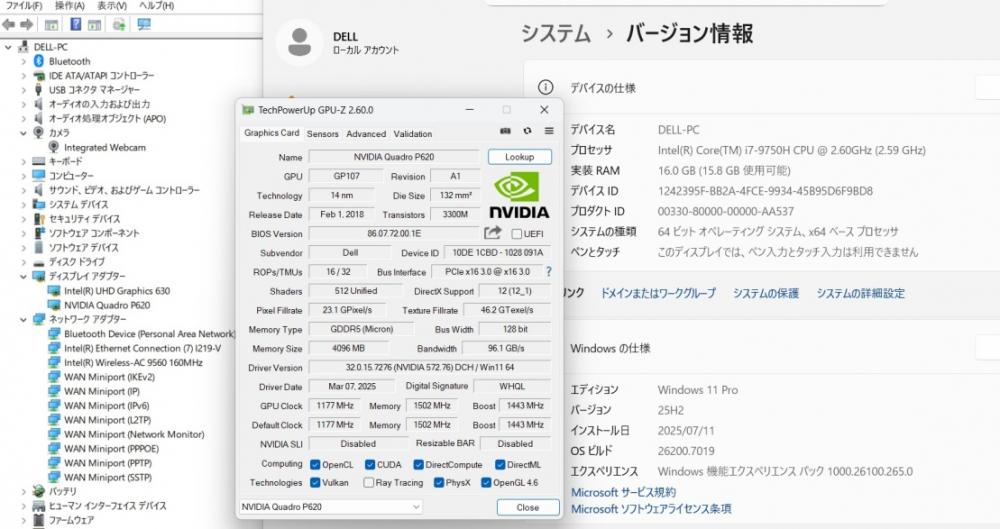Select Bluetooth Device (Personal Area Network)

[149, 334]
